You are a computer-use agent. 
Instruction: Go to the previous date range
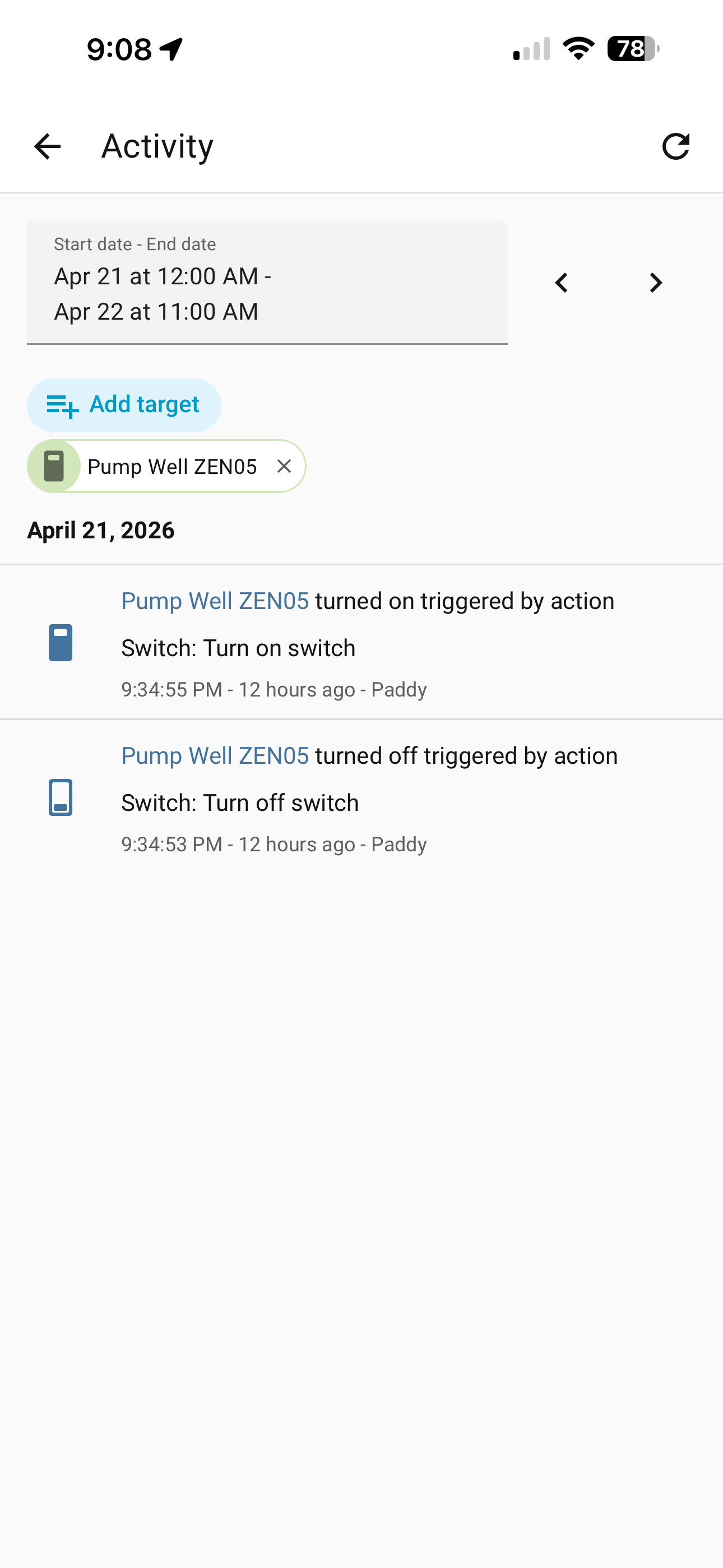(562, 283)
